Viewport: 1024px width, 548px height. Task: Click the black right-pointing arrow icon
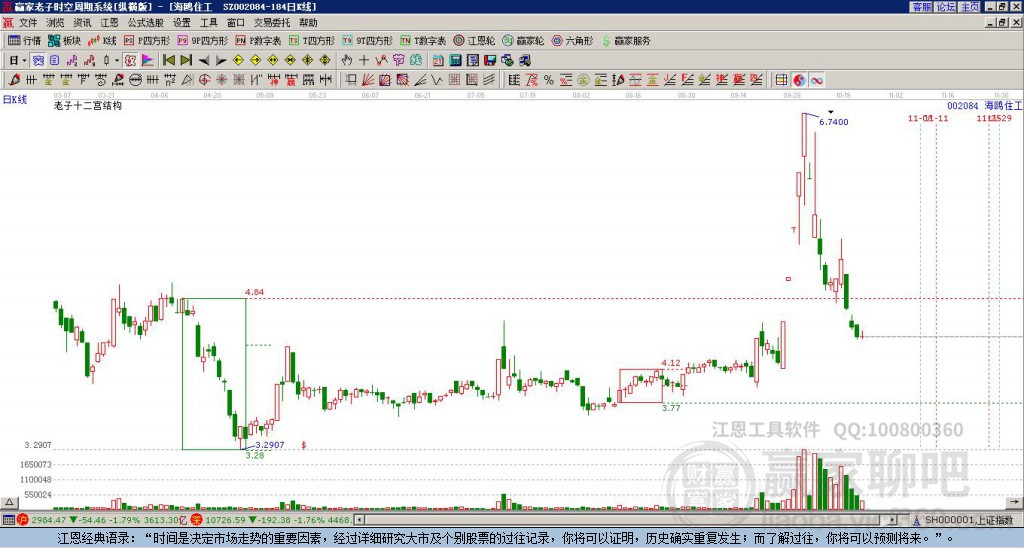pos(221,61)
